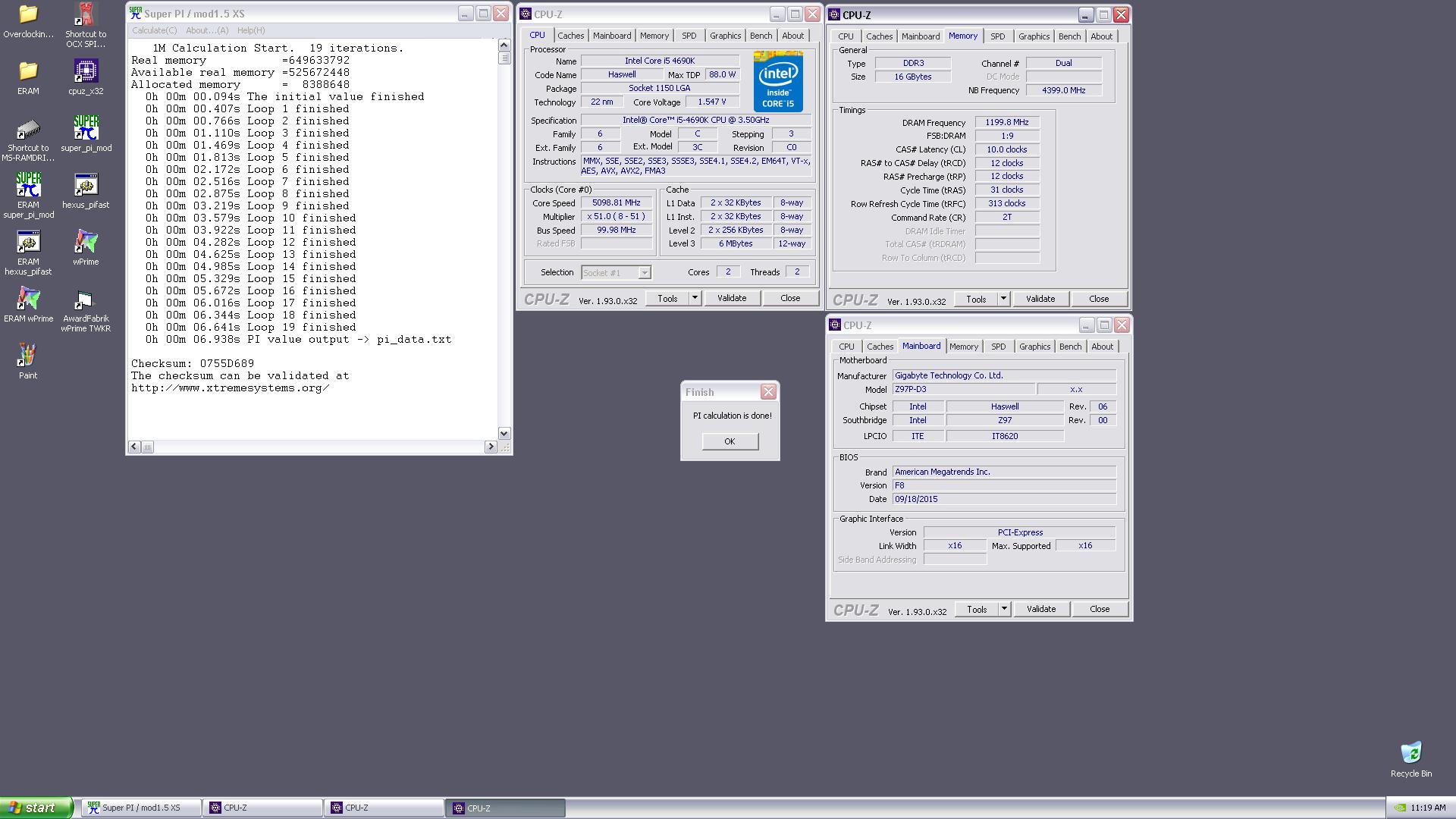
Task: Launch ERAM super_pi_mod desktop icon
Action: 28,196
